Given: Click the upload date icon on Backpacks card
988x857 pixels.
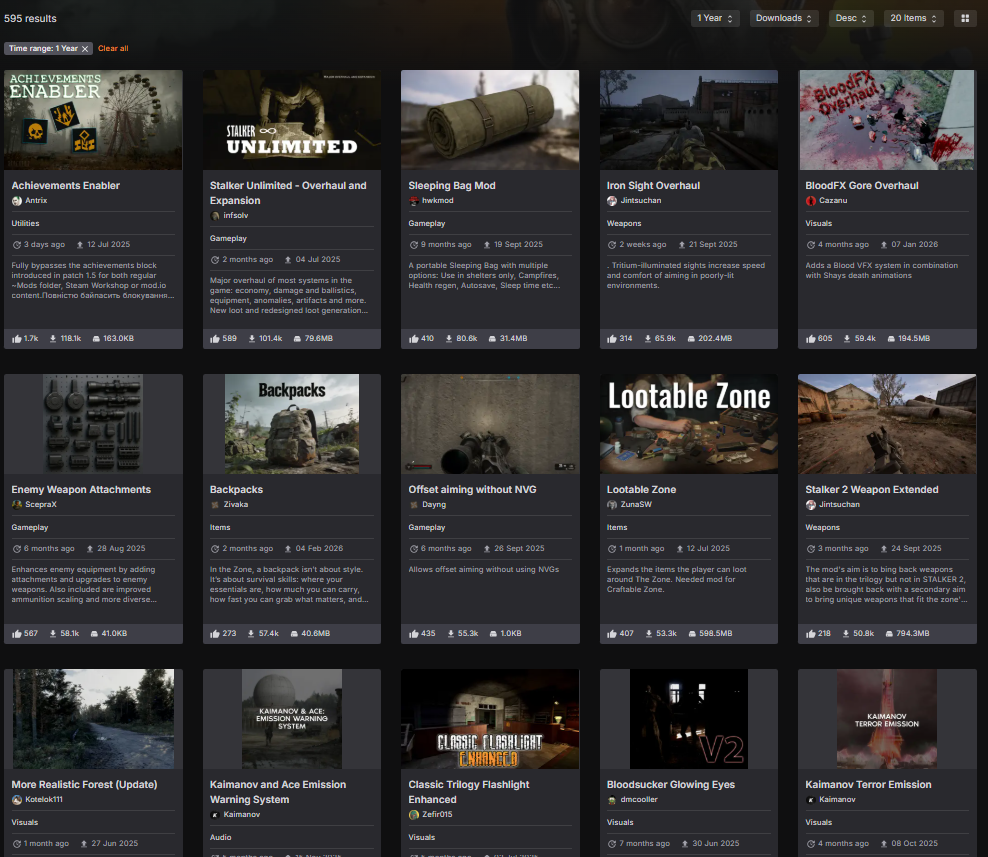Looking at the screenshot, I should 288,549.
